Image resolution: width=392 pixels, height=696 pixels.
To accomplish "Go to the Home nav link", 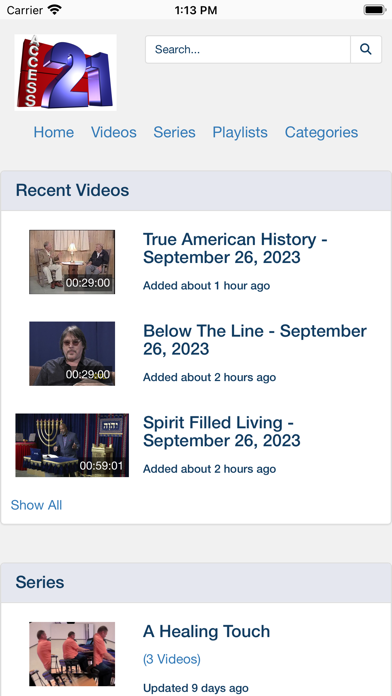I will (x=54, y=132).
